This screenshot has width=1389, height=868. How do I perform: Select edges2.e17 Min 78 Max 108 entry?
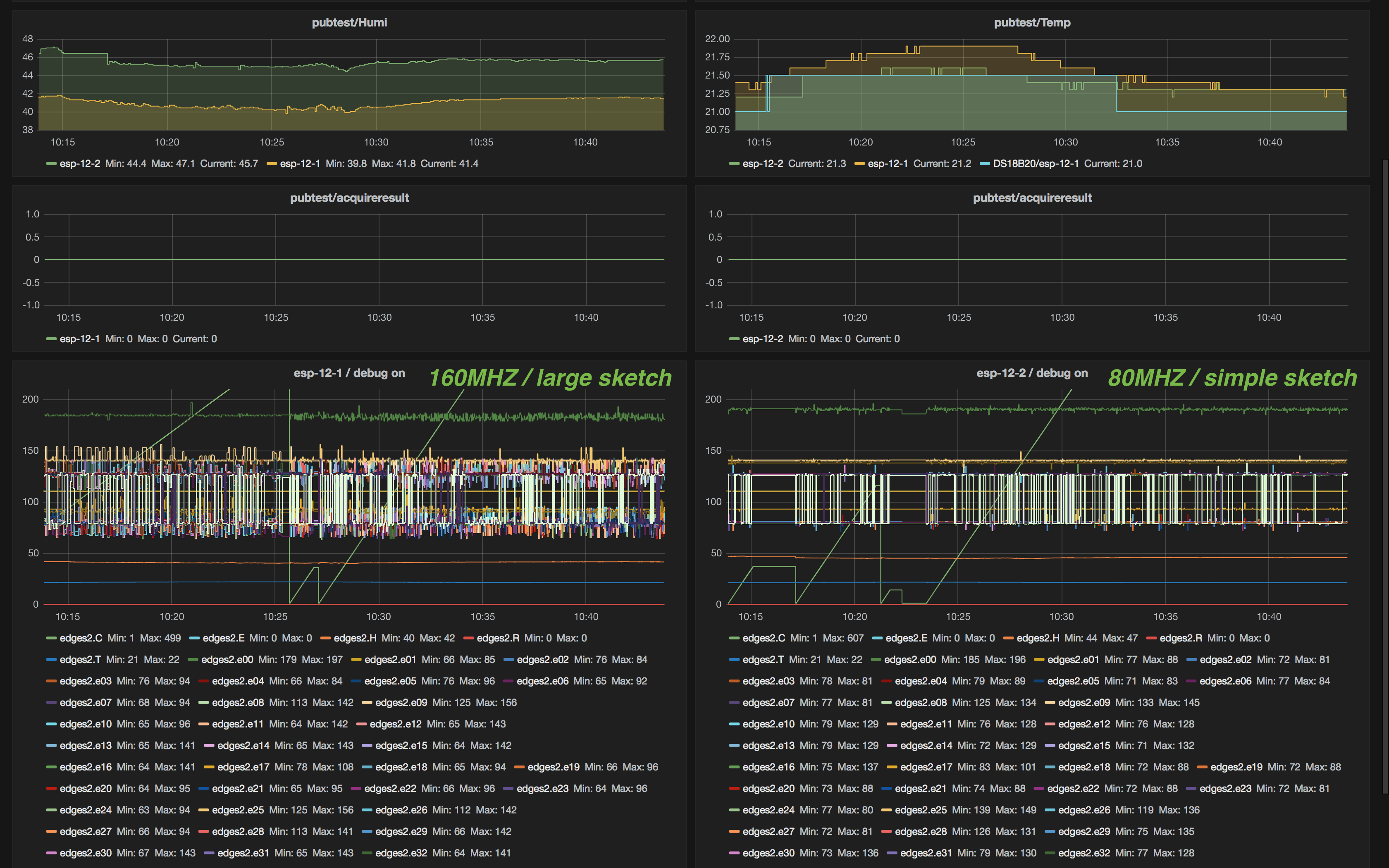click(243, 767)
